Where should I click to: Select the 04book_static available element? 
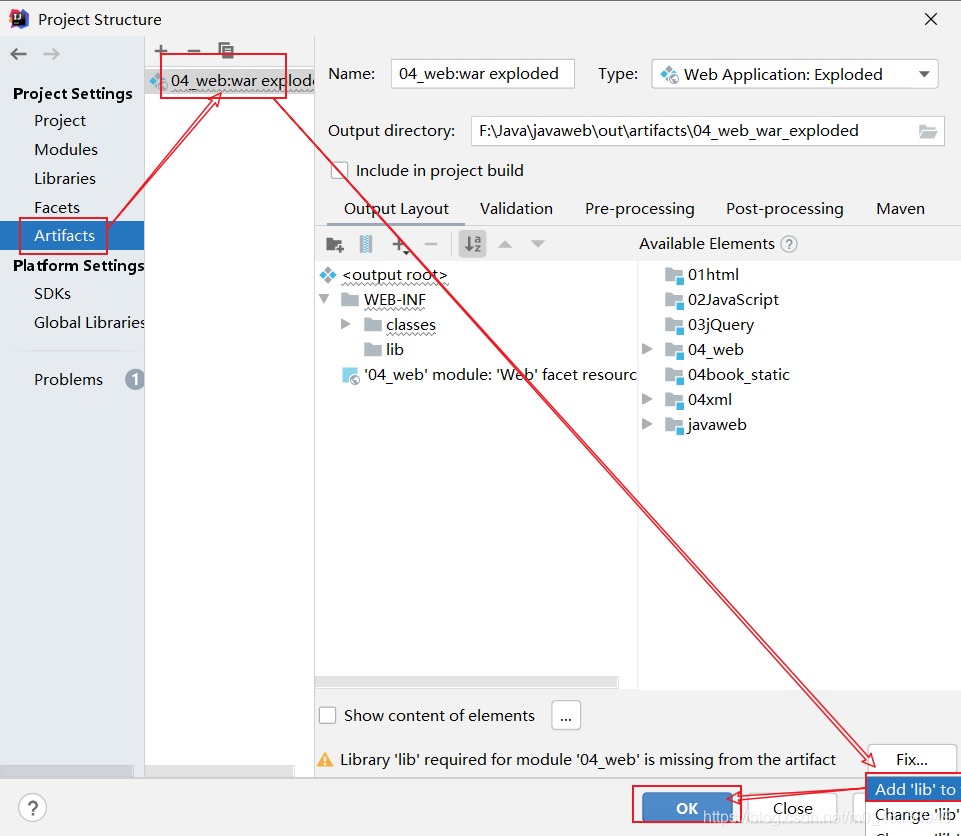coord(739,375)
